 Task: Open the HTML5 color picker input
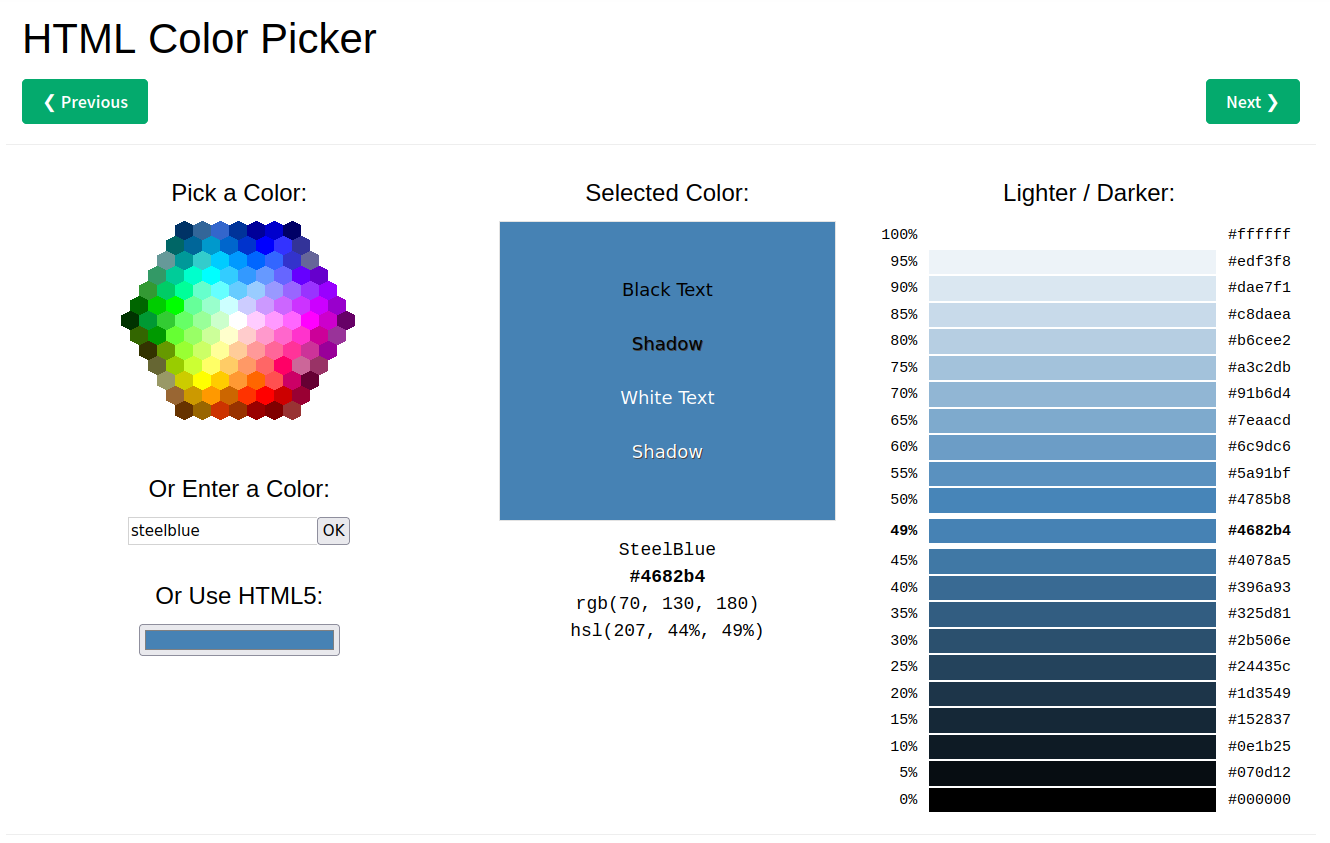click(239, 640)
